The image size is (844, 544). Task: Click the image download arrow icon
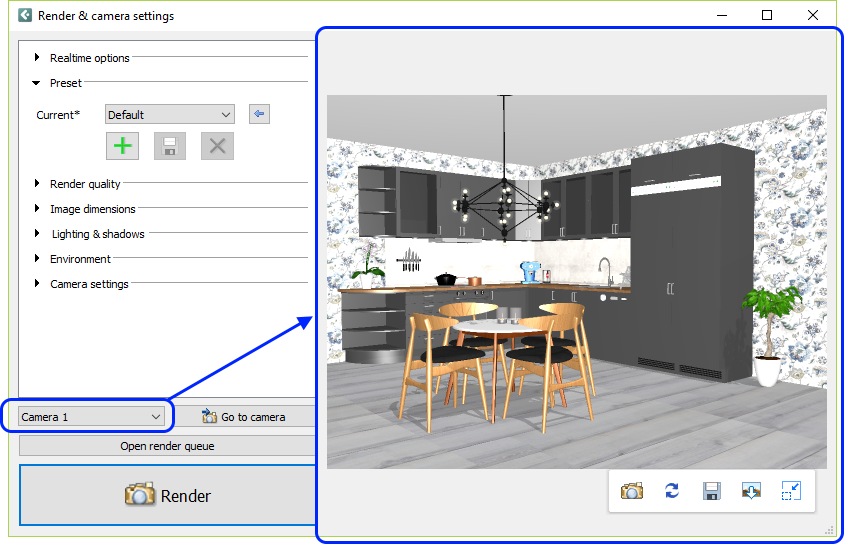point(751,491)
